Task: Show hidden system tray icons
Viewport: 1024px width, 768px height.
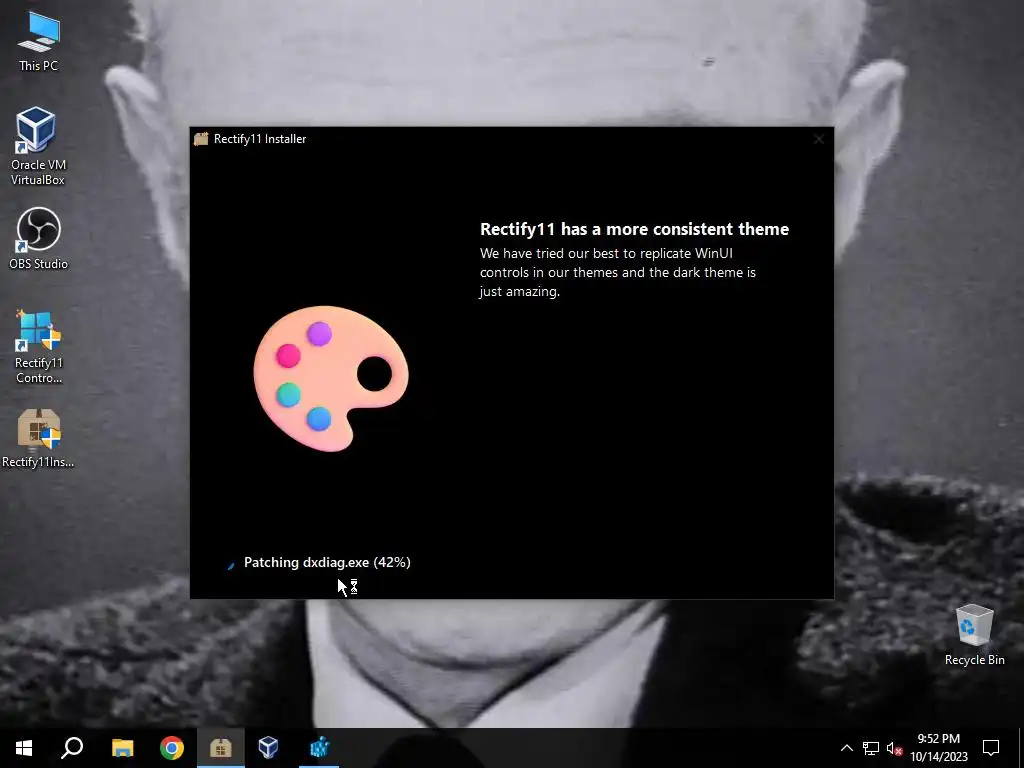Action: 846,748
